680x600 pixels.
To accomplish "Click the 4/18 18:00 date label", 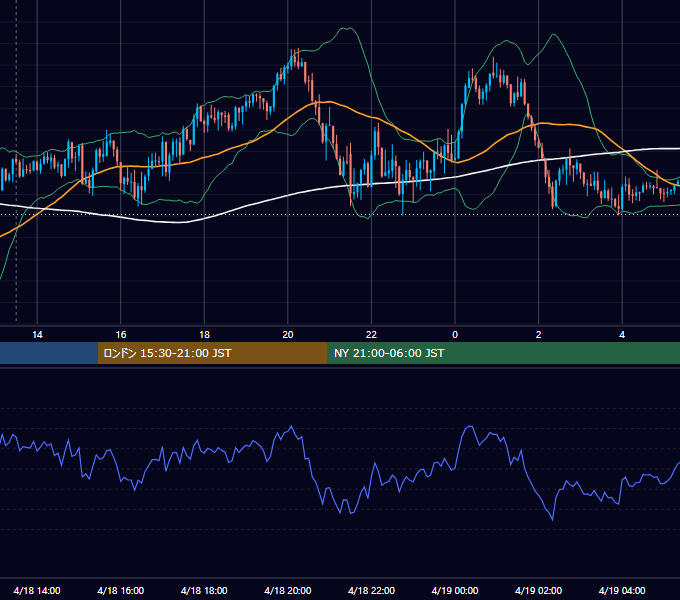I will pyautogui.click(x=204, y=590).
